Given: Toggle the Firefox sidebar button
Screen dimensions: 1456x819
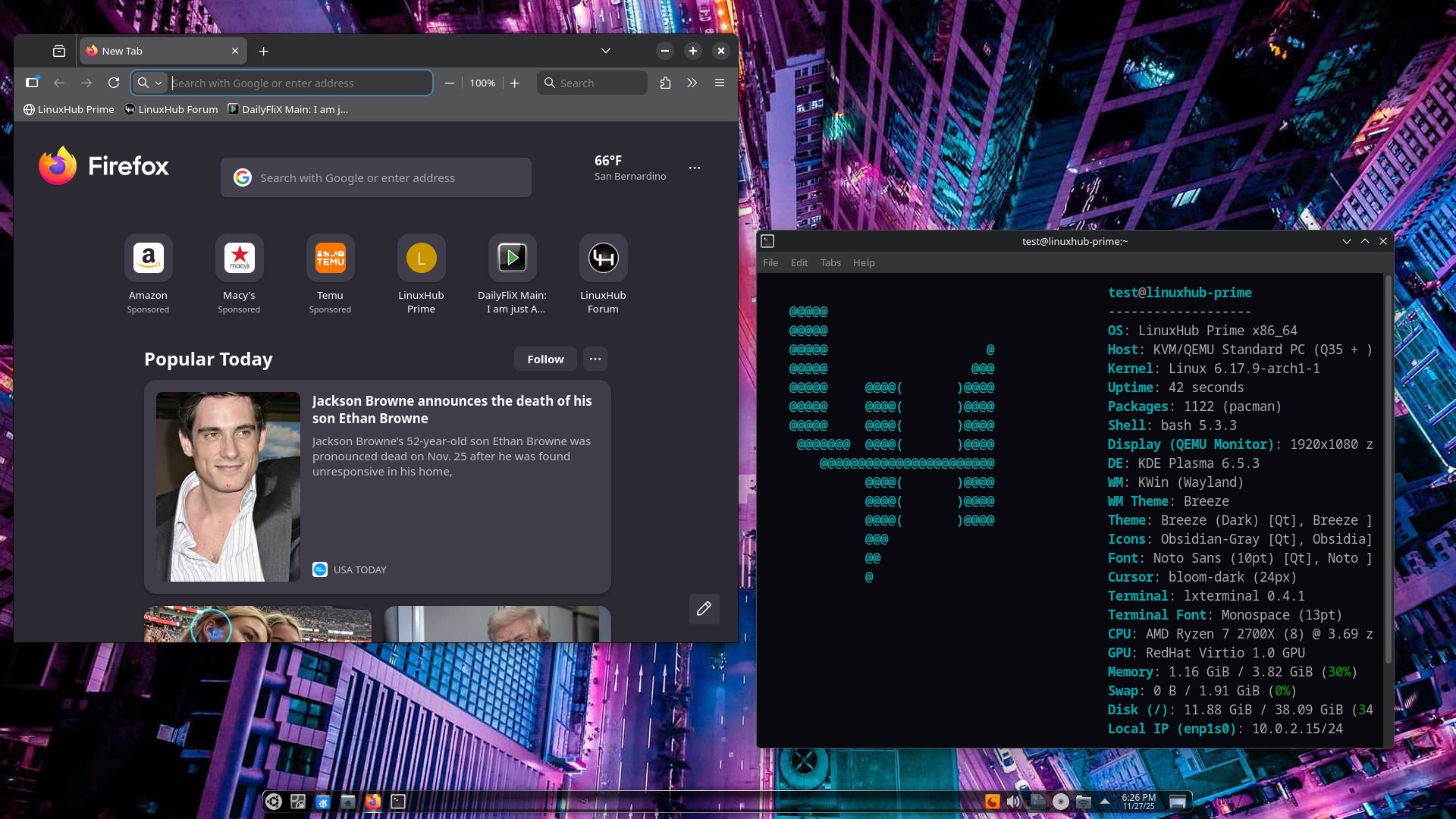Looking at the screenshot, I should click(x=32, y=83).
